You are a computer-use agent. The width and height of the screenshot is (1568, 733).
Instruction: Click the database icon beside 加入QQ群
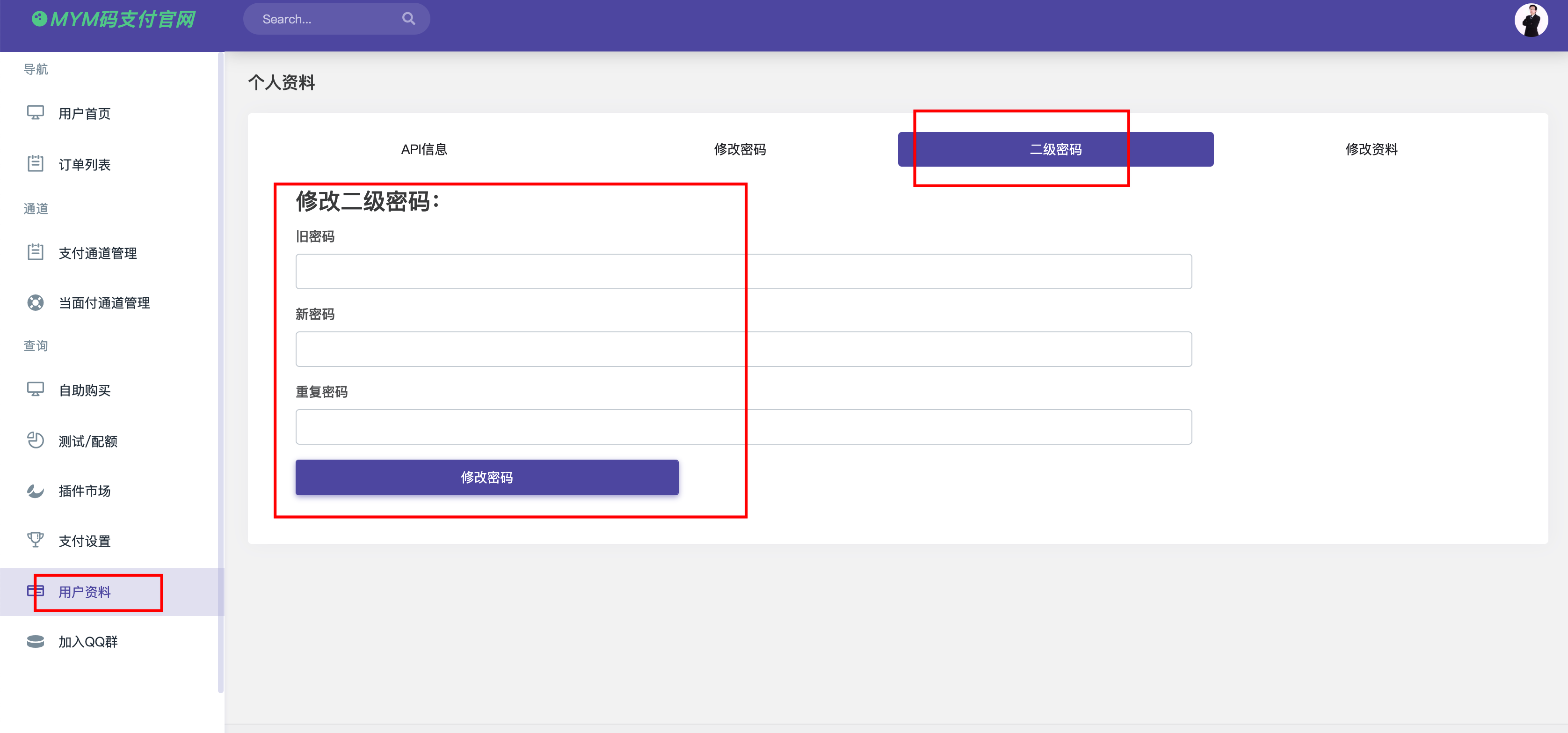coord(35,641)
